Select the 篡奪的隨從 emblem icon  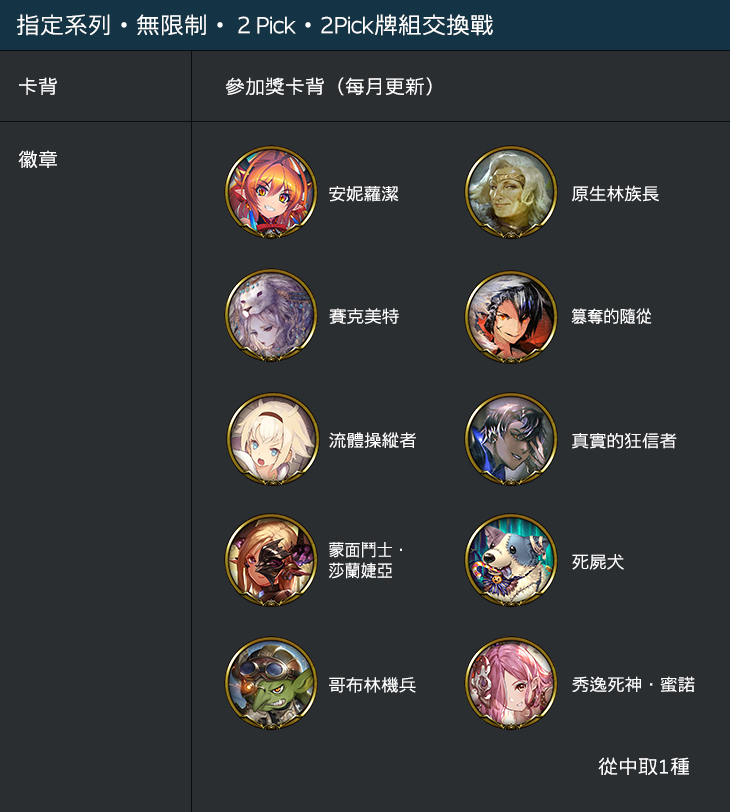point(511,316)
